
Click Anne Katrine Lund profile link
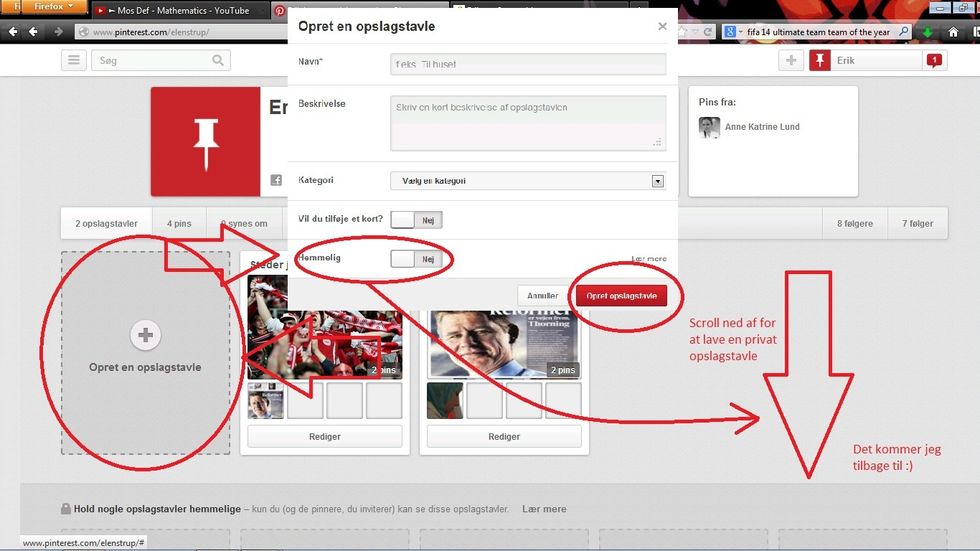[x=762, y=127]
